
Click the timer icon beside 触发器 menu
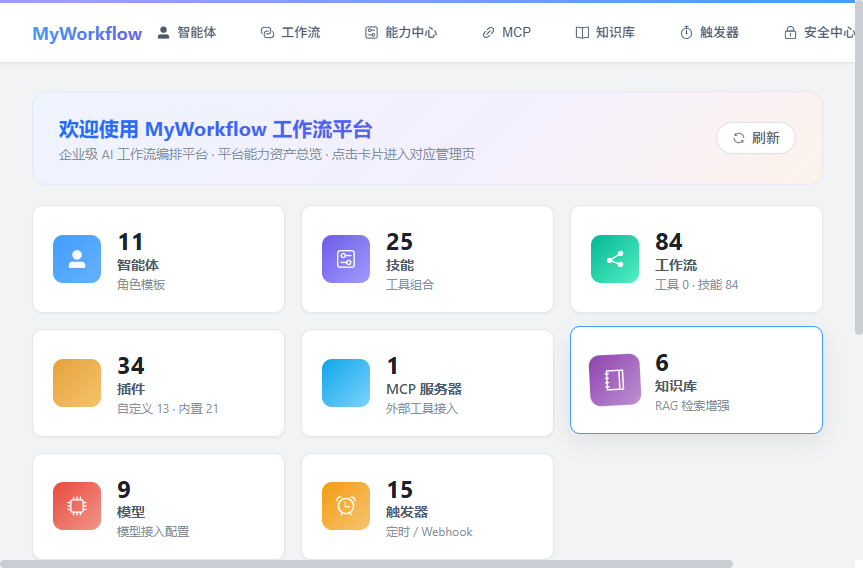pyautogui.click(x=686, y=32)
